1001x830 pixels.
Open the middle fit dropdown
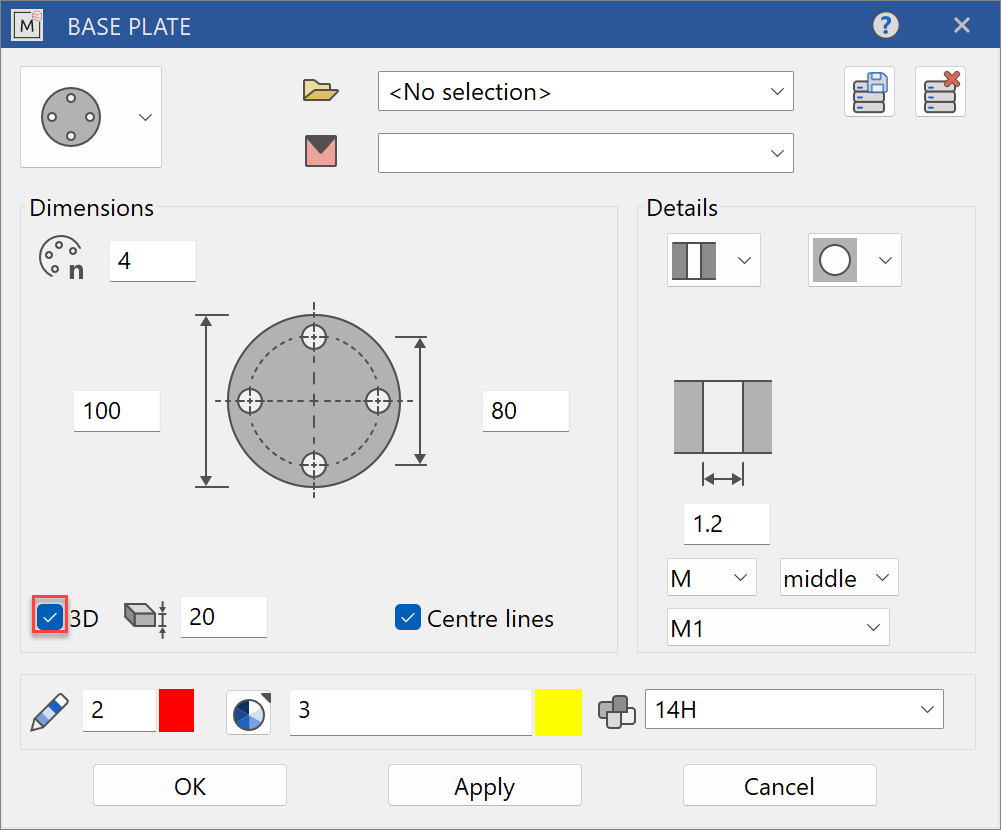click(839, 577)
